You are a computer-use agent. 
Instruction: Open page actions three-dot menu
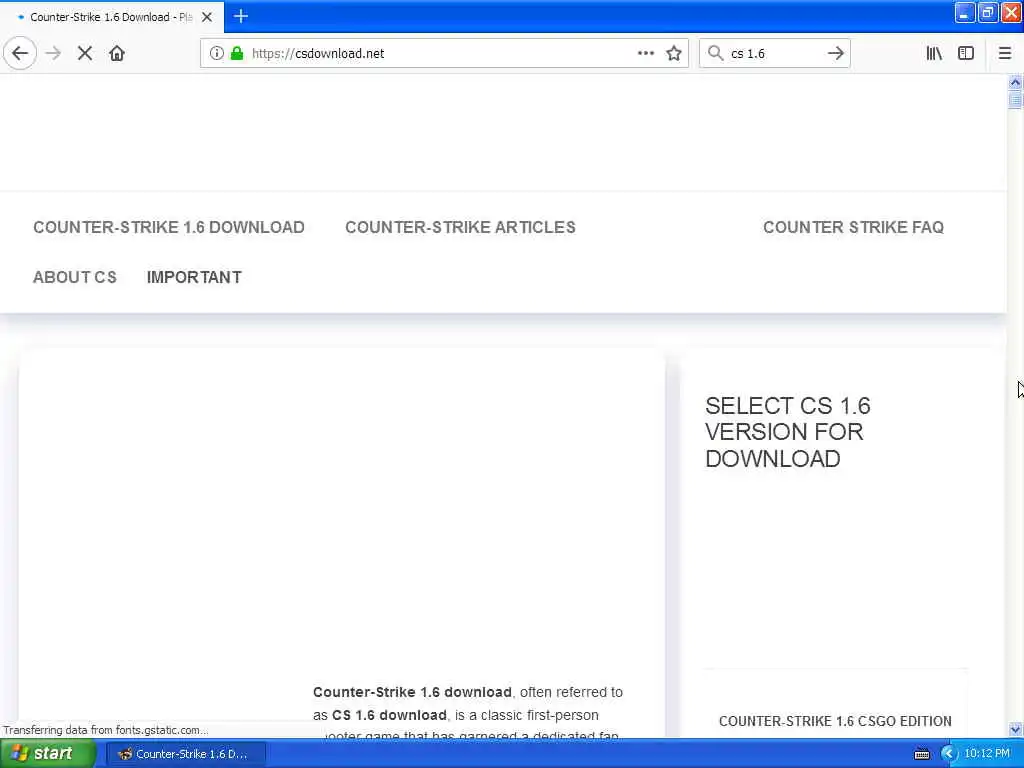click(646, 54)
